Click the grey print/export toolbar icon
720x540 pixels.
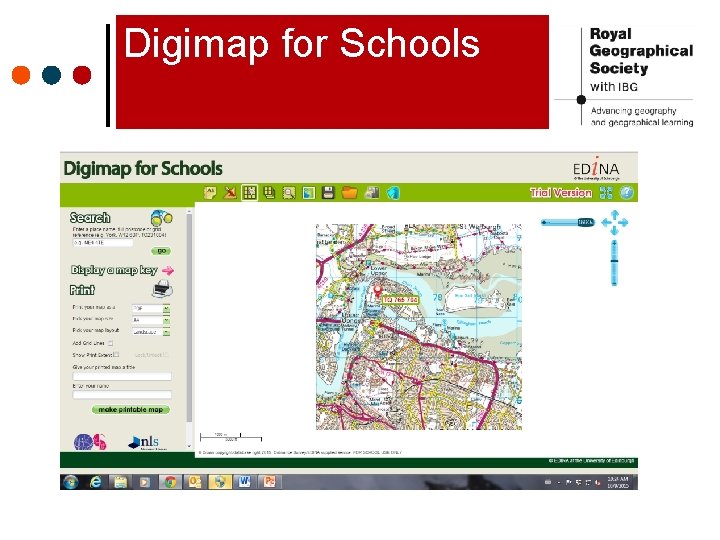pyautogui.click(x=371, y=193)
